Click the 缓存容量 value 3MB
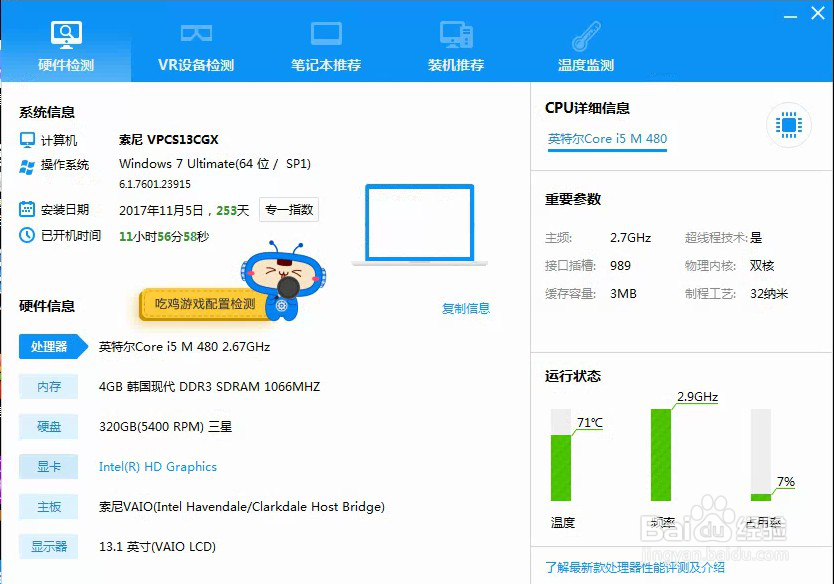Viewport: 834px width, 584px height. (623, 294)
